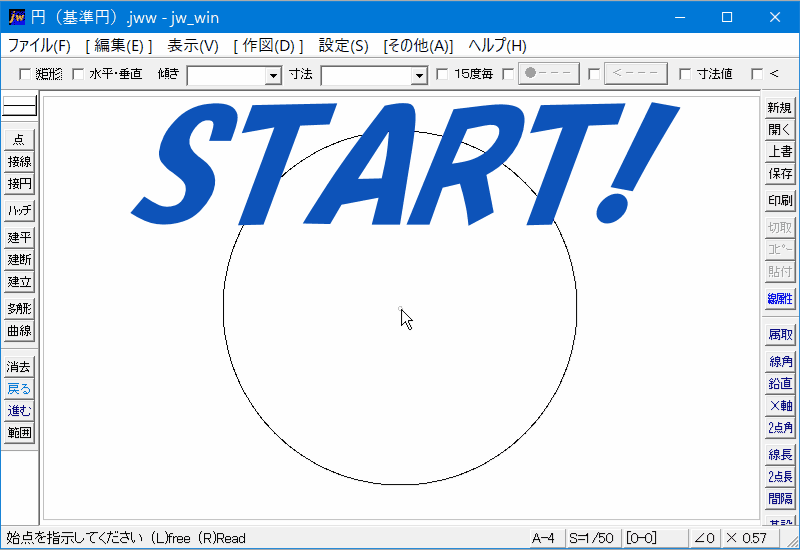This screenshot has height=550, width=800.
Task: Open the [作図(D)] menu
Action: coord(268,46)
